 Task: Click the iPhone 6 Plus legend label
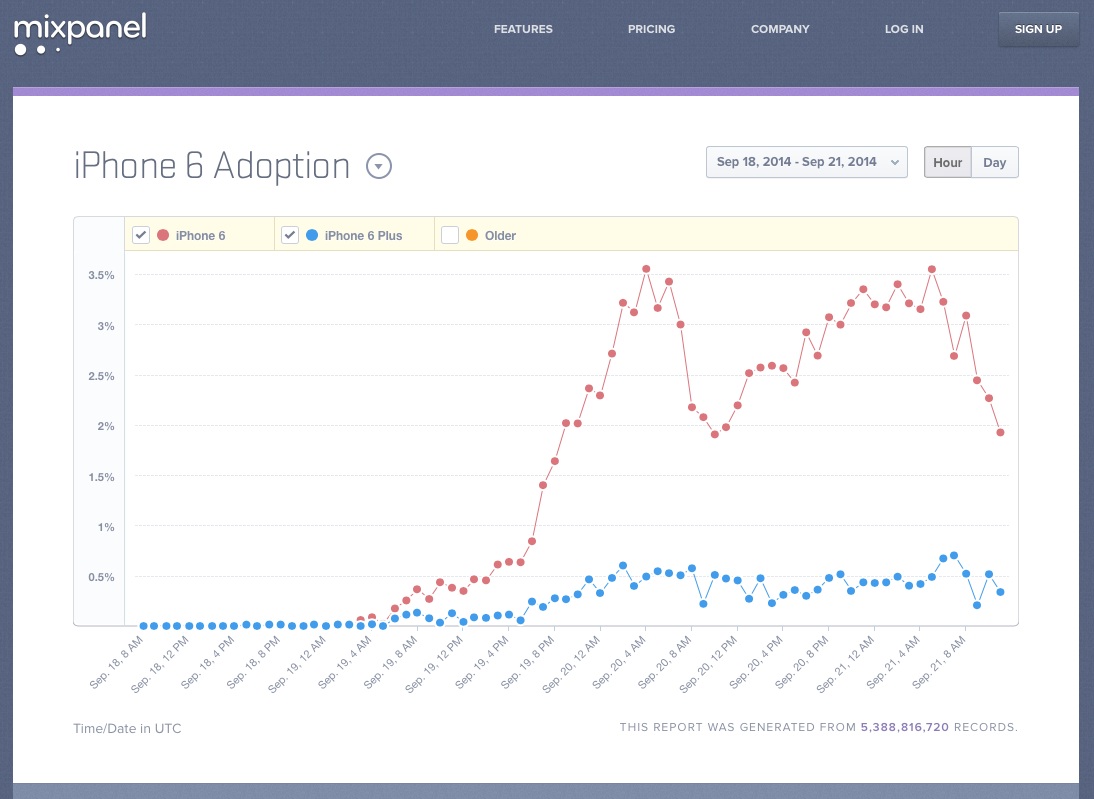pos(364,236)
